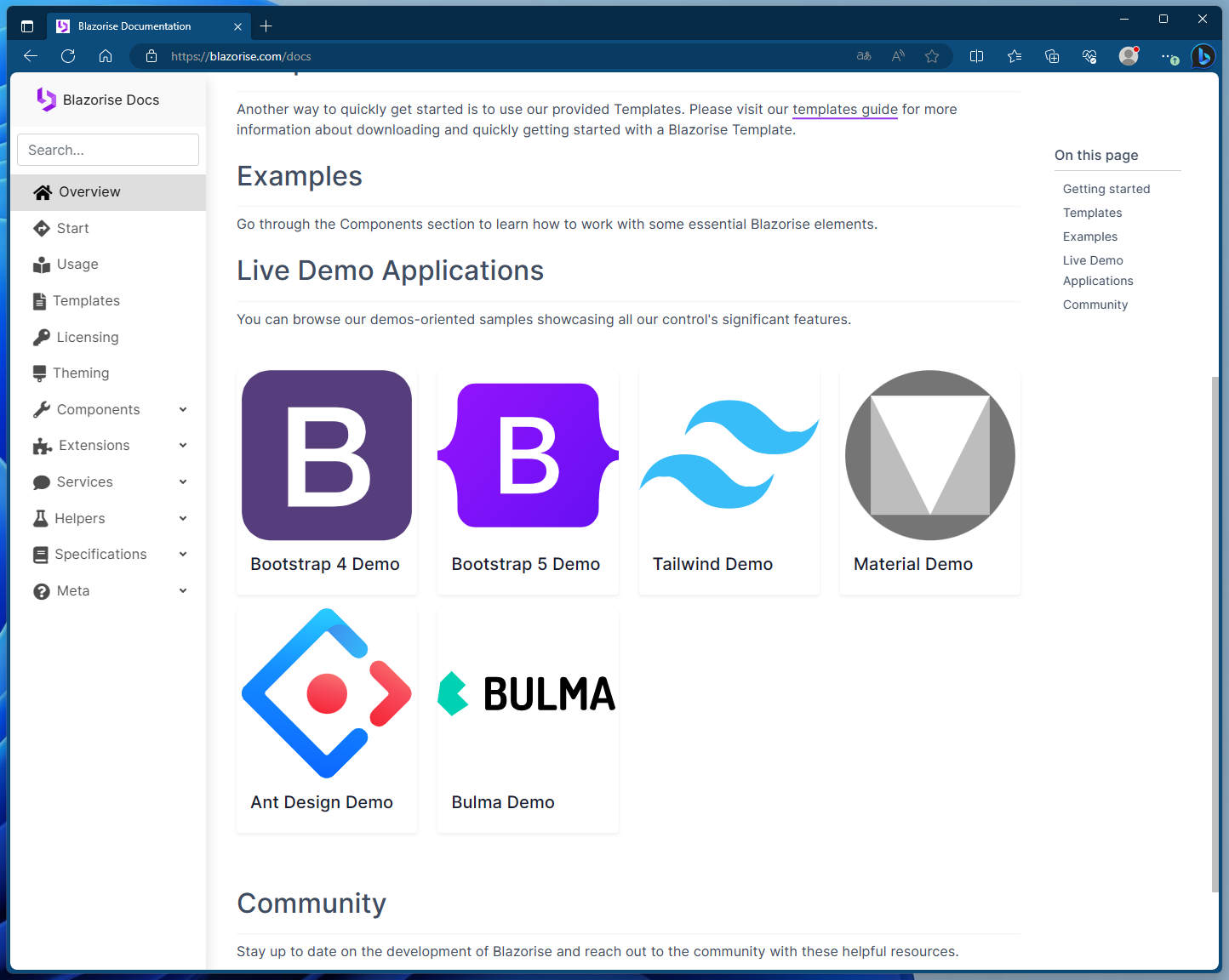Image resolution: width=1229 pixels, height=980 pixels.
Task: Add this page to favorites
Action: (932, 56)
